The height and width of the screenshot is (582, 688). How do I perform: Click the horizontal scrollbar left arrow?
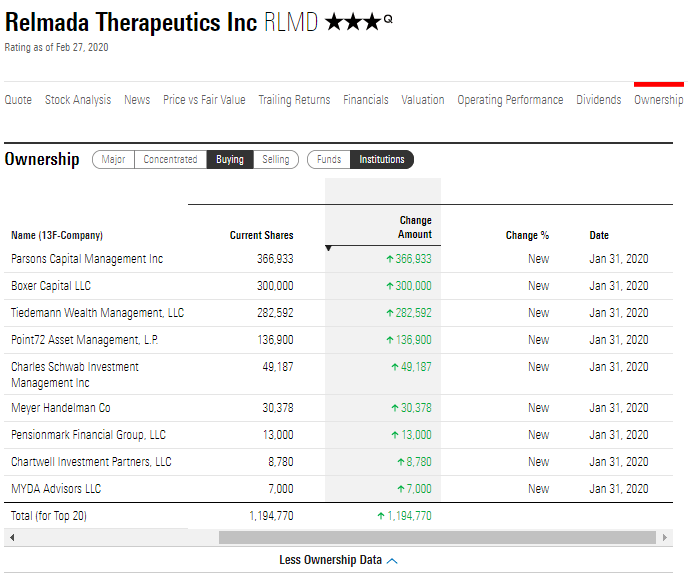tap(12, 537)
